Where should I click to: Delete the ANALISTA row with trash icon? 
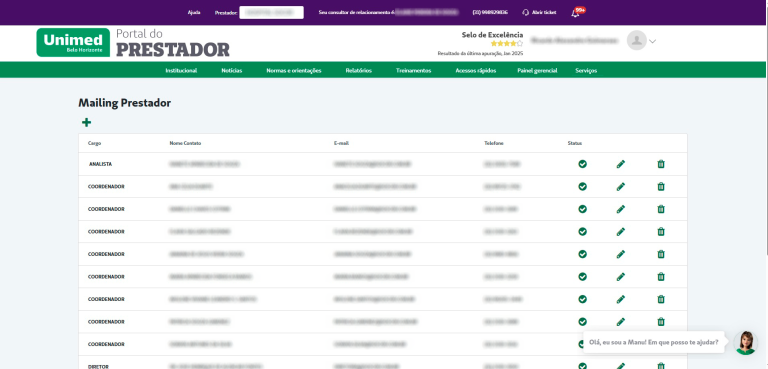click(661, 164)
